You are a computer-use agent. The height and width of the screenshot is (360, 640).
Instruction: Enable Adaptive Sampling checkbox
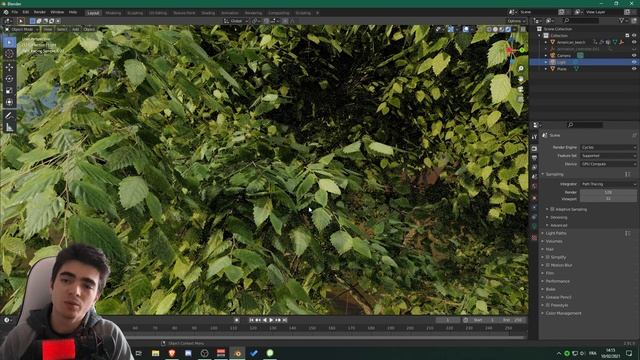tap(552, 209)
